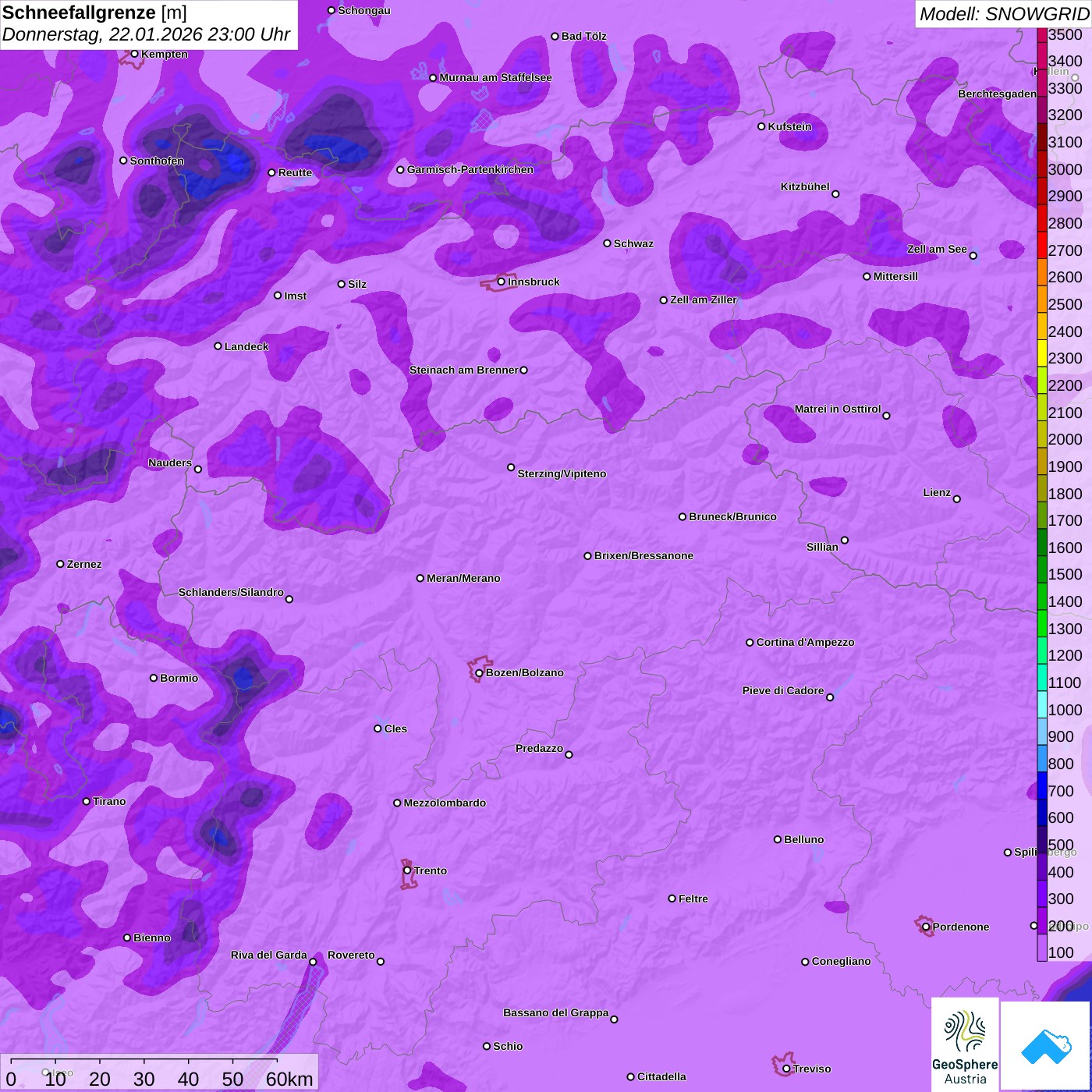
Task: Click the Bormio location dot
Action: point(154,678)
